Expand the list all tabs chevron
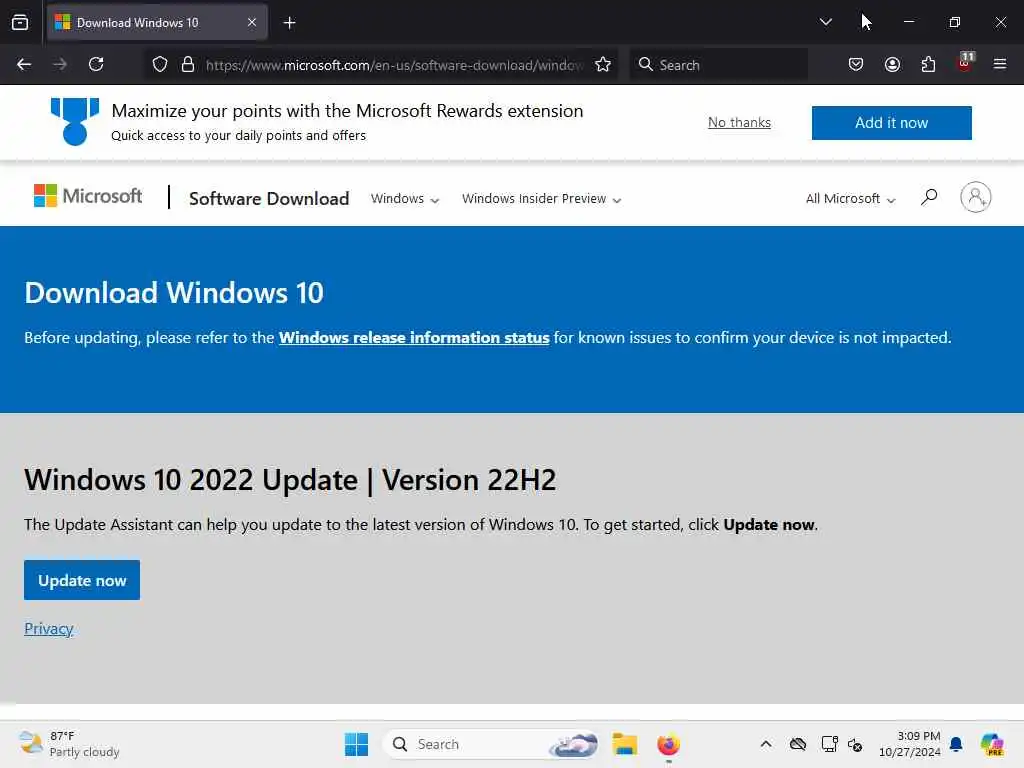Viewport: 1024px width, 768px height. pyautogui.click(x=825, y=22)
